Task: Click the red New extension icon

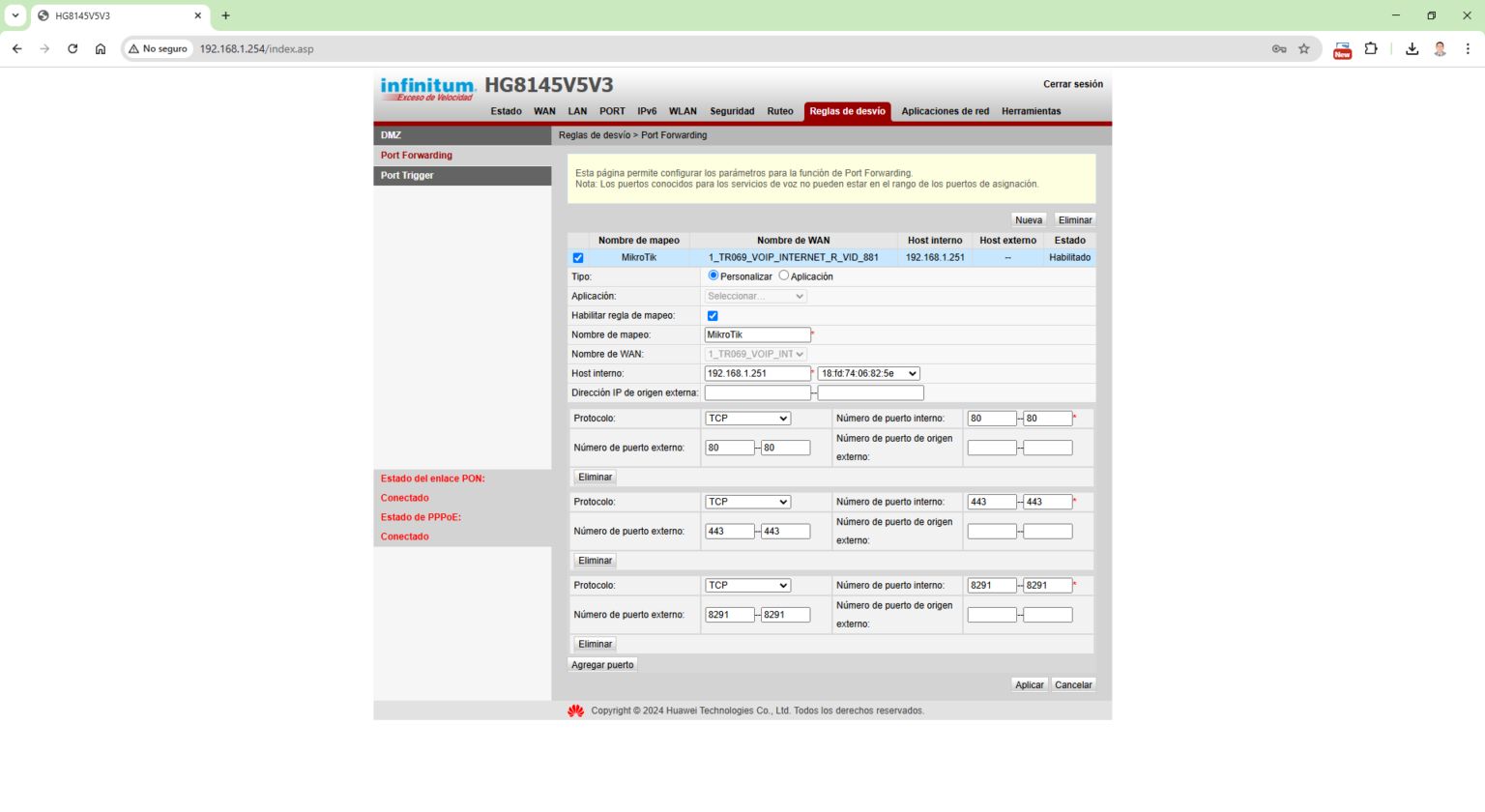Action: pos(1342,48)
